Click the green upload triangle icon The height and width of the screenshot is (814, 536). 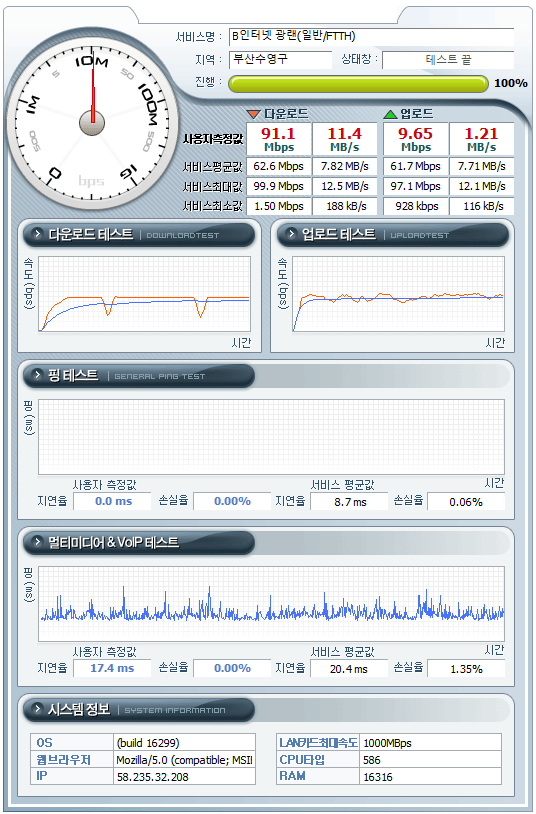tap(390, 114)
